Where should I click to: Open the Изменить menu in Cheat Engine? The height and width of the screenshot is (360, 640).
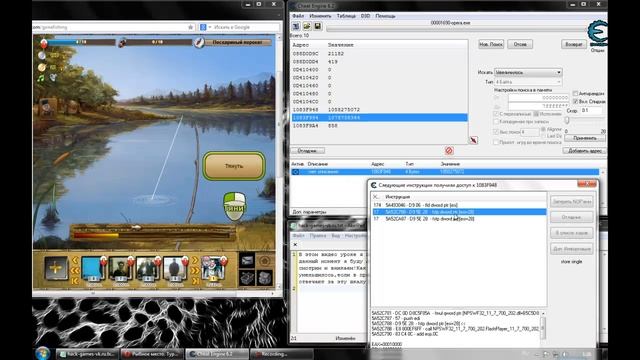point(320,16)
